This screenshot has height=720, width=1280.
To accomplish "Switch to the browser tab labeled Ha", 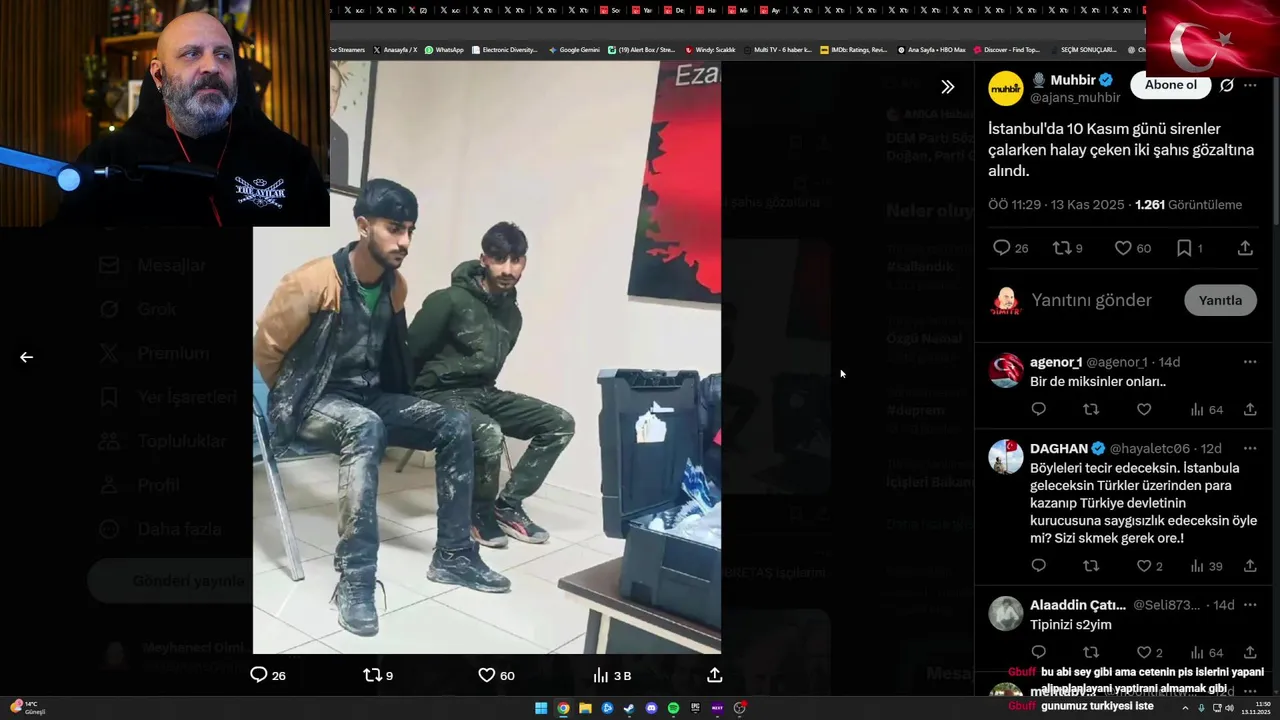I will tap(706, 10).
